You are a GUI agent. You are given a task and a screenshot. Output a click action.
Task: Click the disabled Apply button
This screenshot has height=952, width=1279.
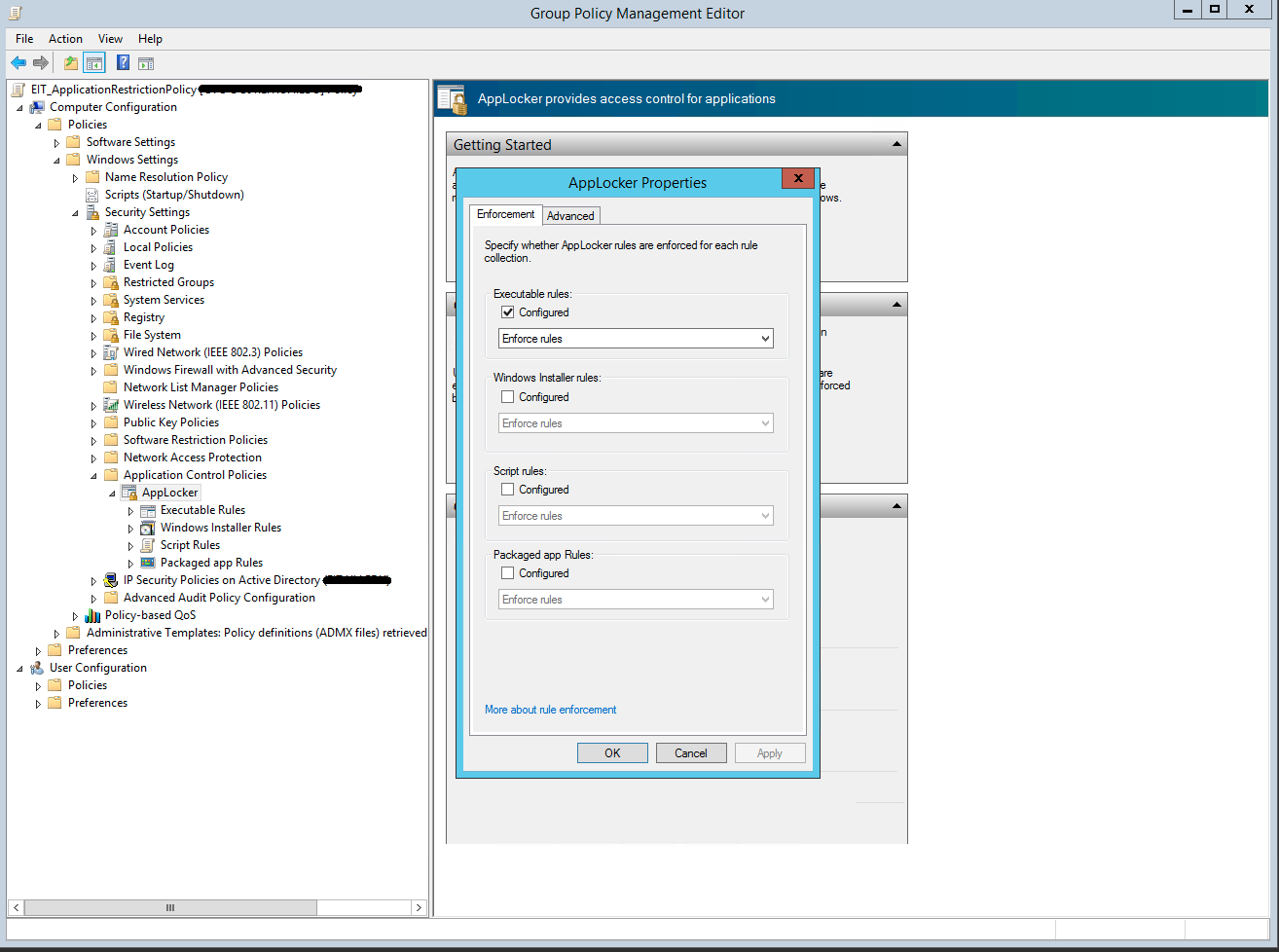point(770,752)
